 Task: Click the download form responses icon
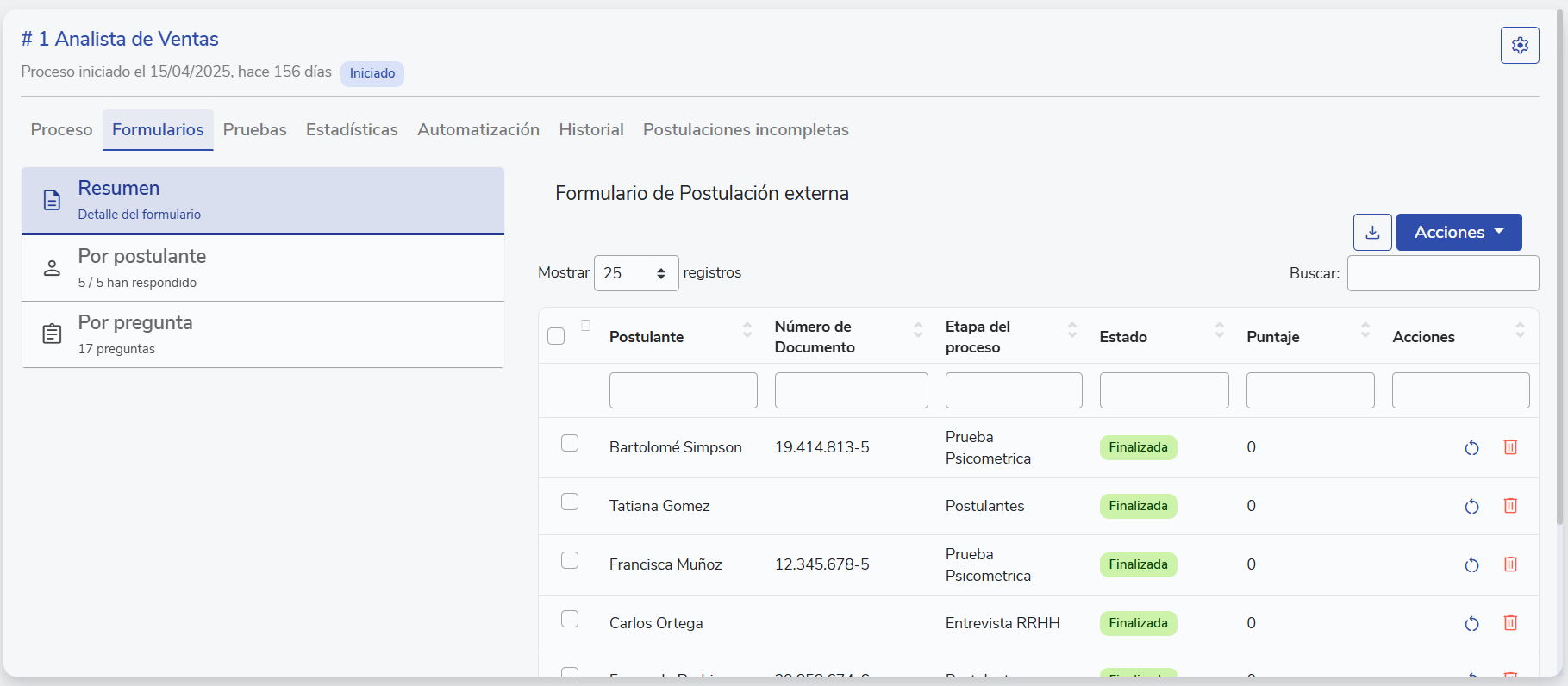(x=1372, y=233)
